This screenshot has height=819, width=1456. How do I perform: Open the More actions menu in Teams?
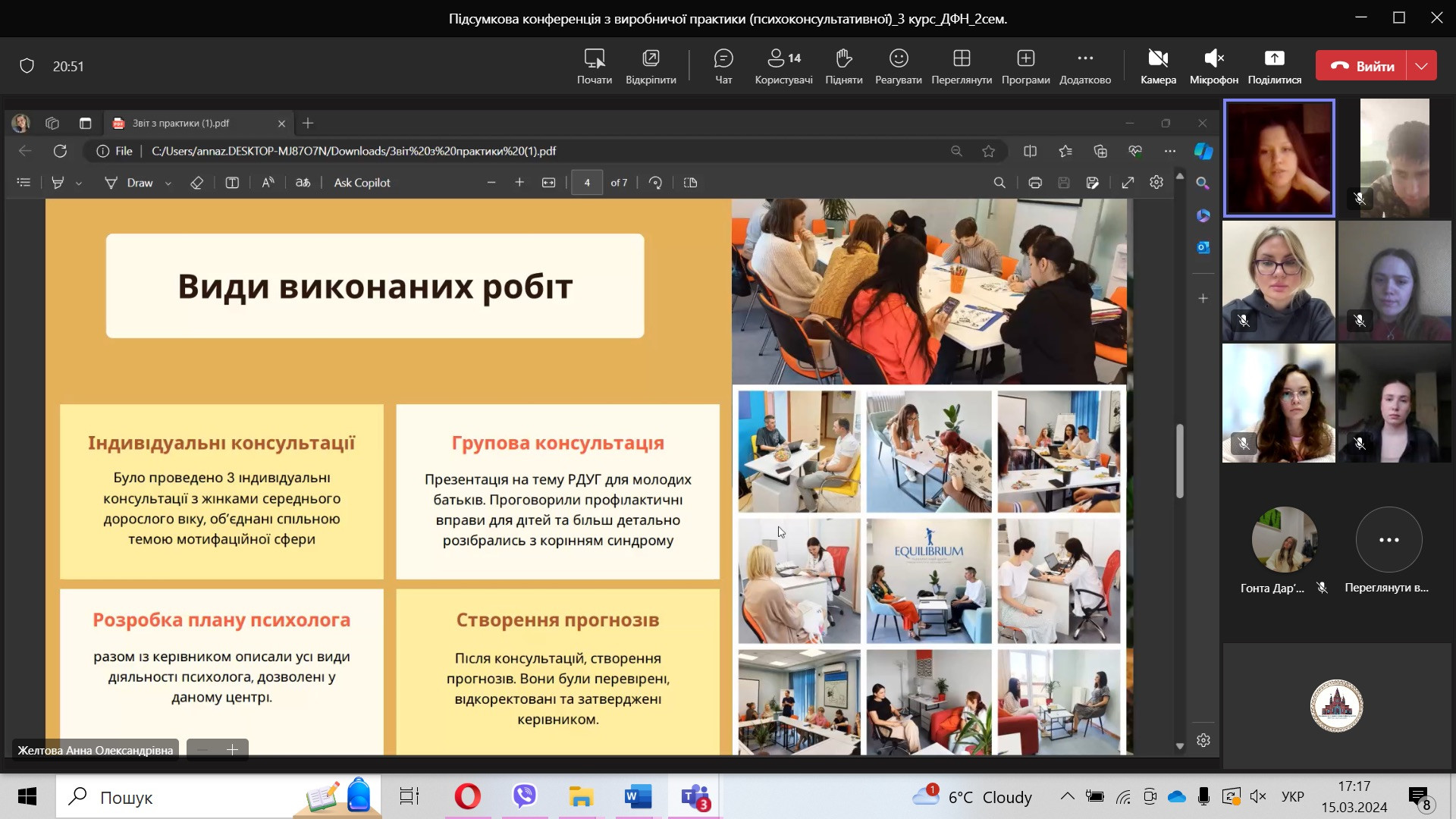(1084, 66)
